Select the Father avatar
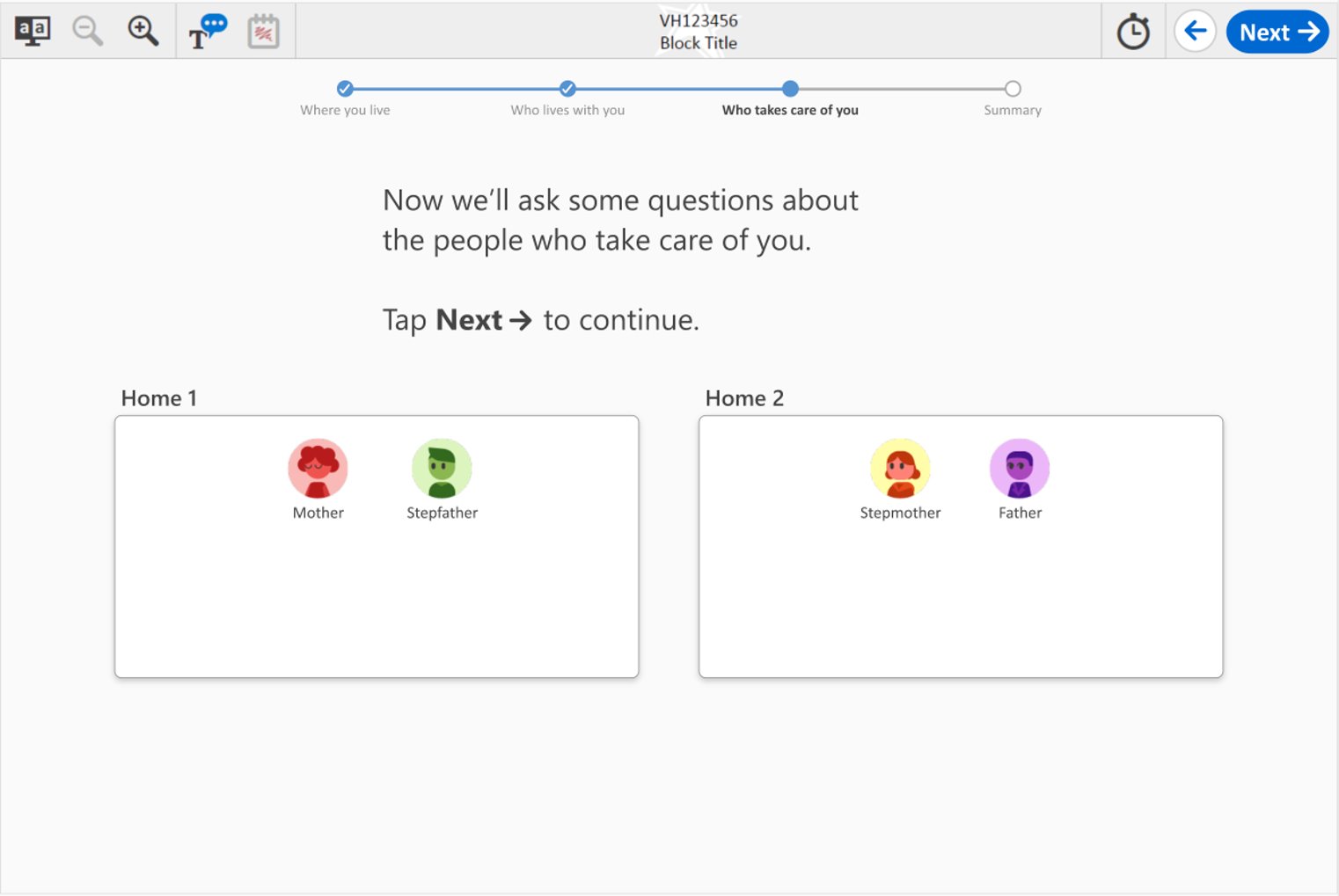The width and height of the screenshot is (1339, 896). (1020, 469)
